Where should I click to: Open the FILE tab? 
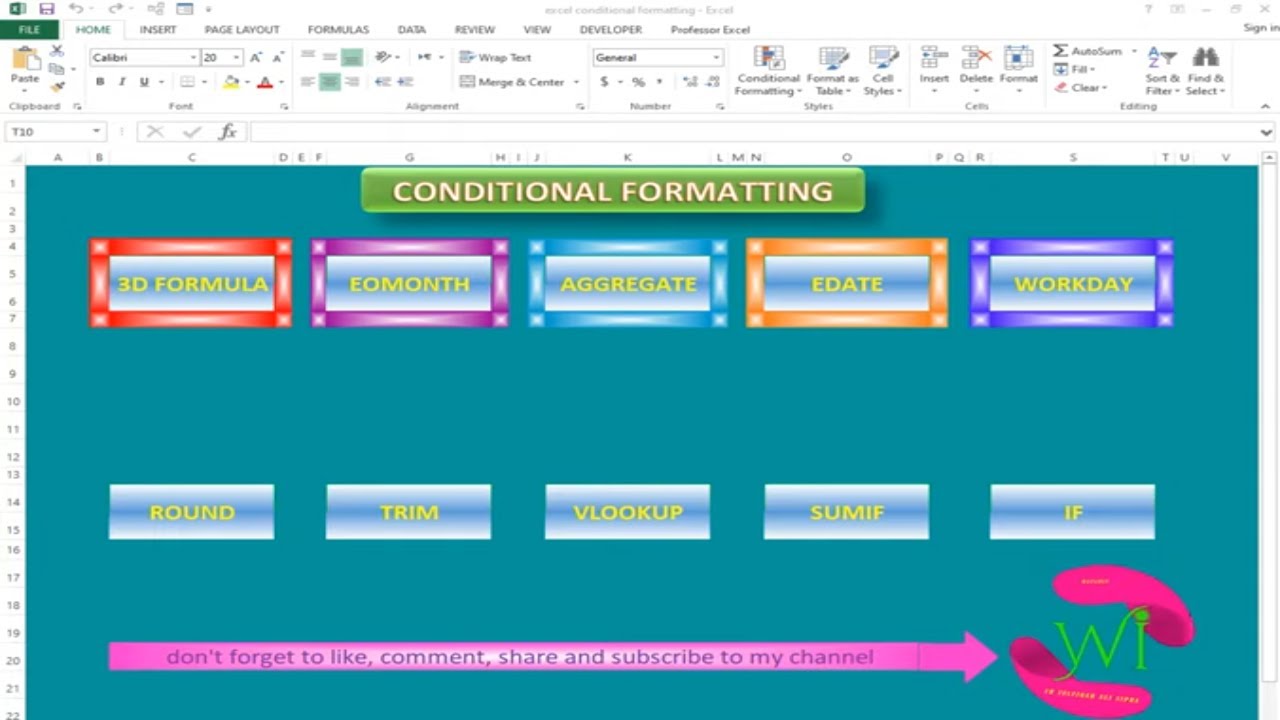pos(29,30)
